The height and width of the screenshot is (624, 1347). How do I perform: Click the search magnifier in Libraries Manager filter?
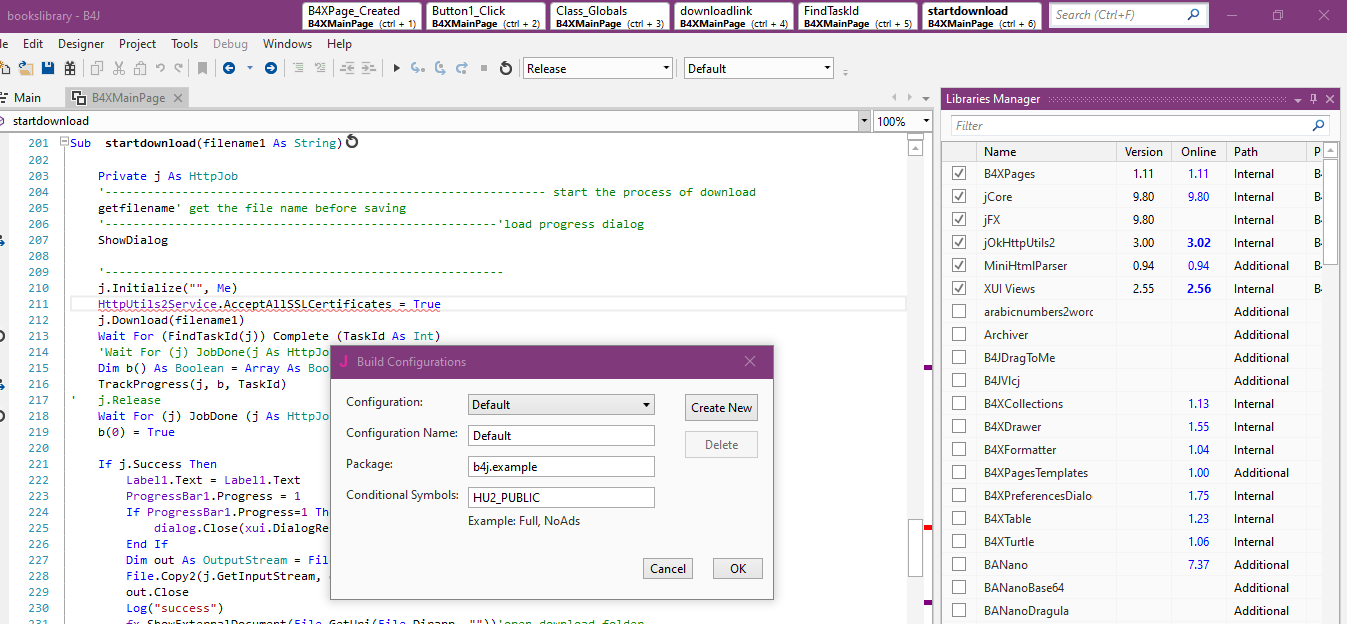click(x=1319, y=126)
